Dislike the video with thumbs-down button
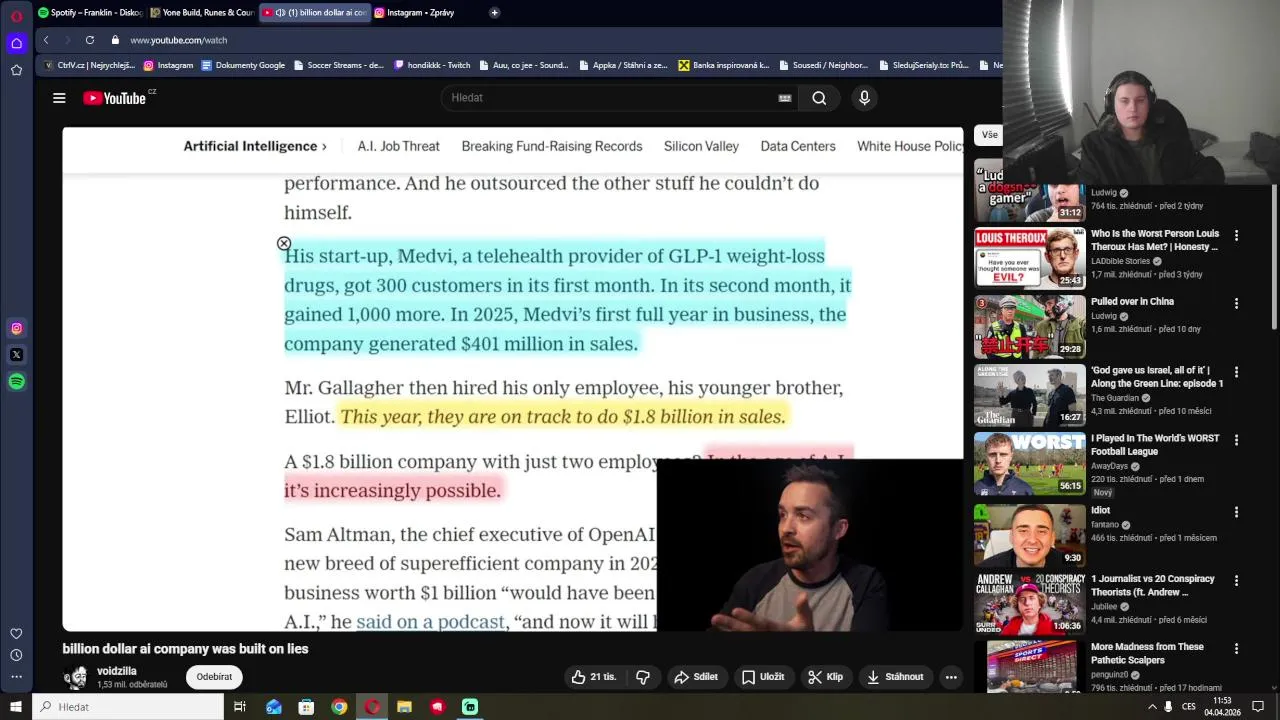 643,677
